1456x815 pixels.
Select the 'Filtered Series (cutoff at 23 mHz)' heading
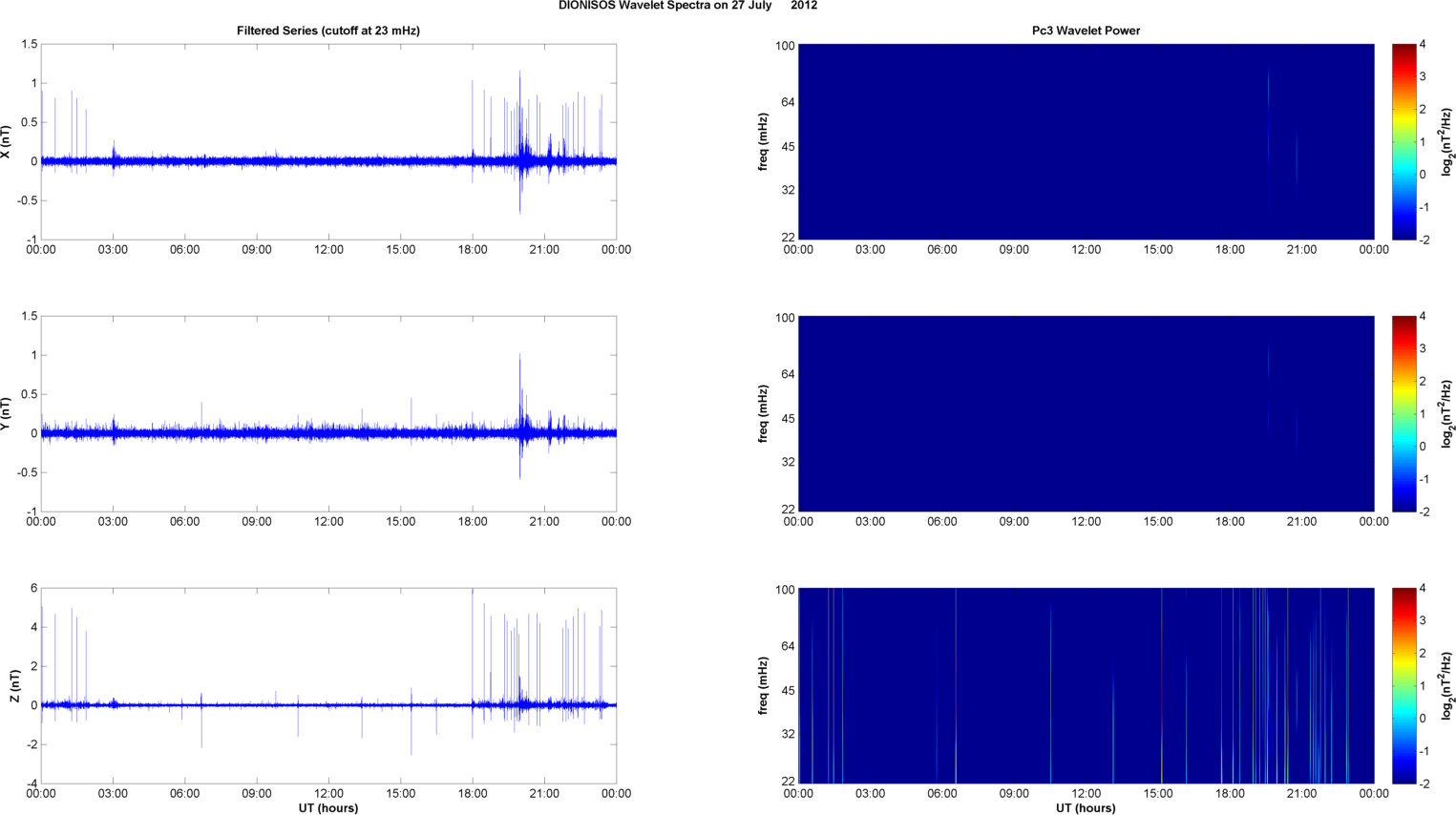tap(328, 31)
